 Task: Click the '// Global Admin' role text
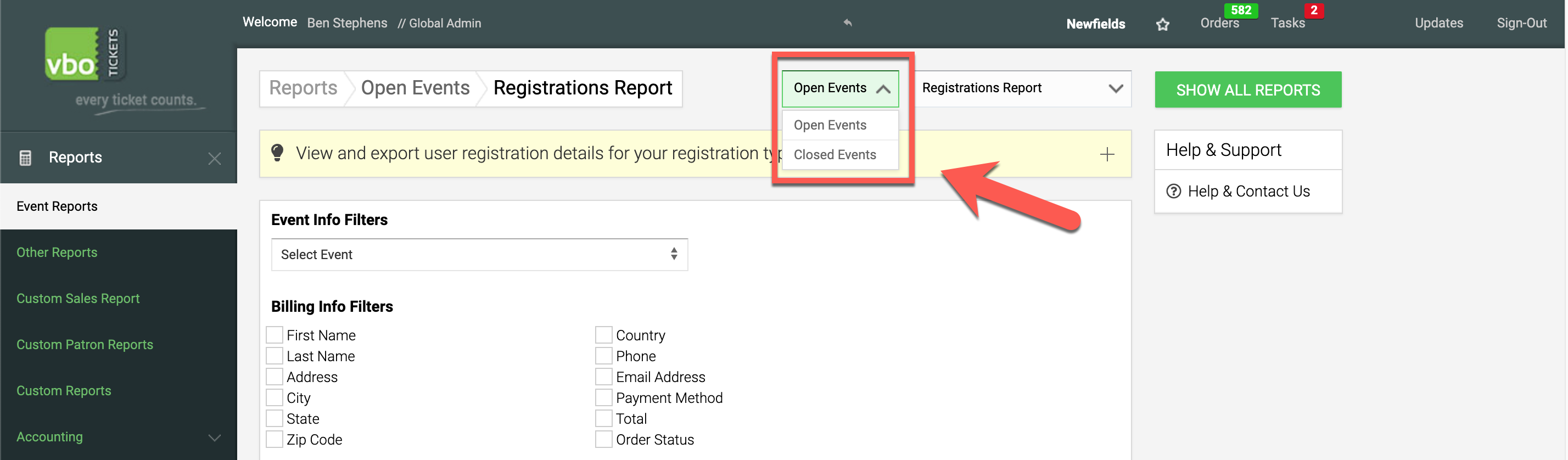point(439,23)
